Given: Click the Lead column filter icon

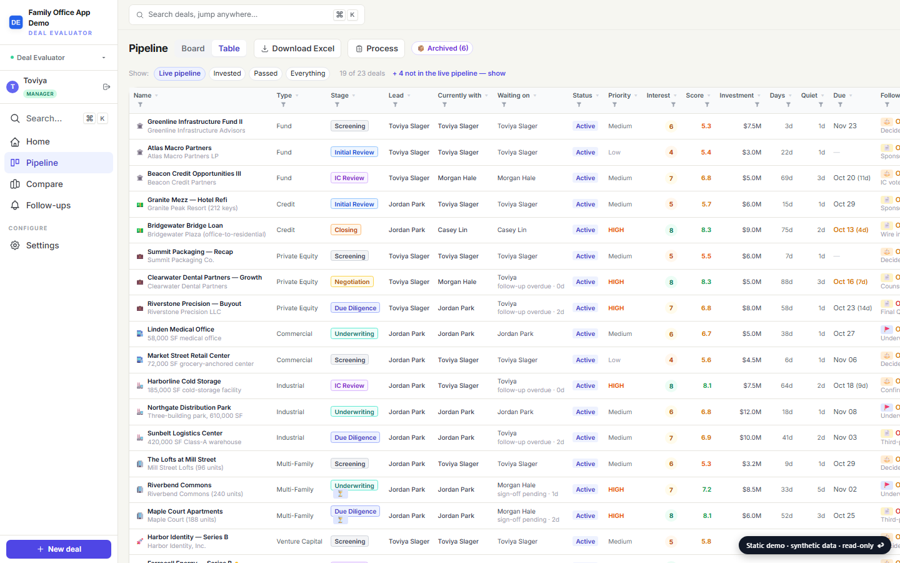Looking at the screenshot, I should tap(395, 104).
